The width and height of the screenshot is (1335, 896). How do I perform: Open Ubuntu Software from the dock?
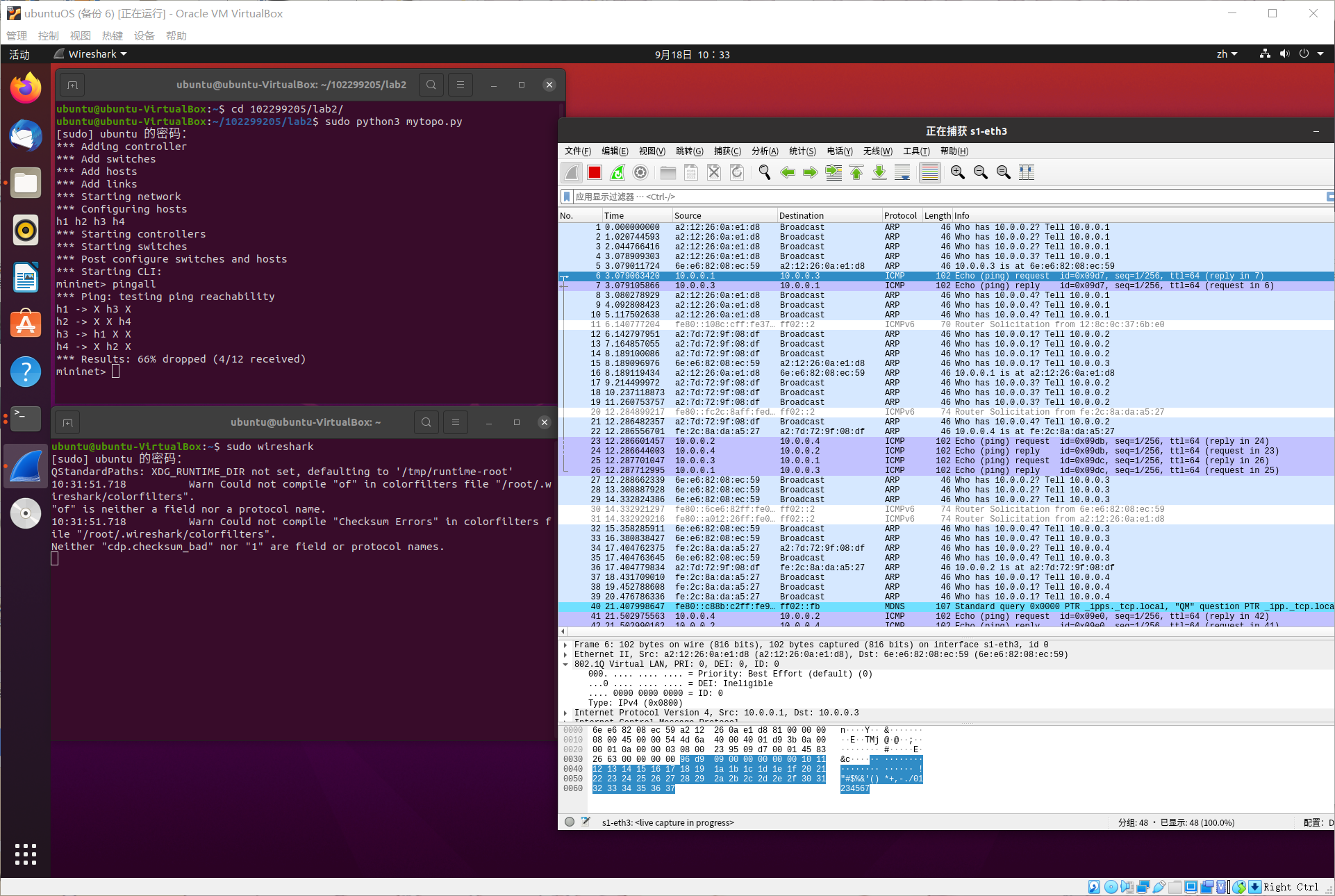(x=26, y=324)
